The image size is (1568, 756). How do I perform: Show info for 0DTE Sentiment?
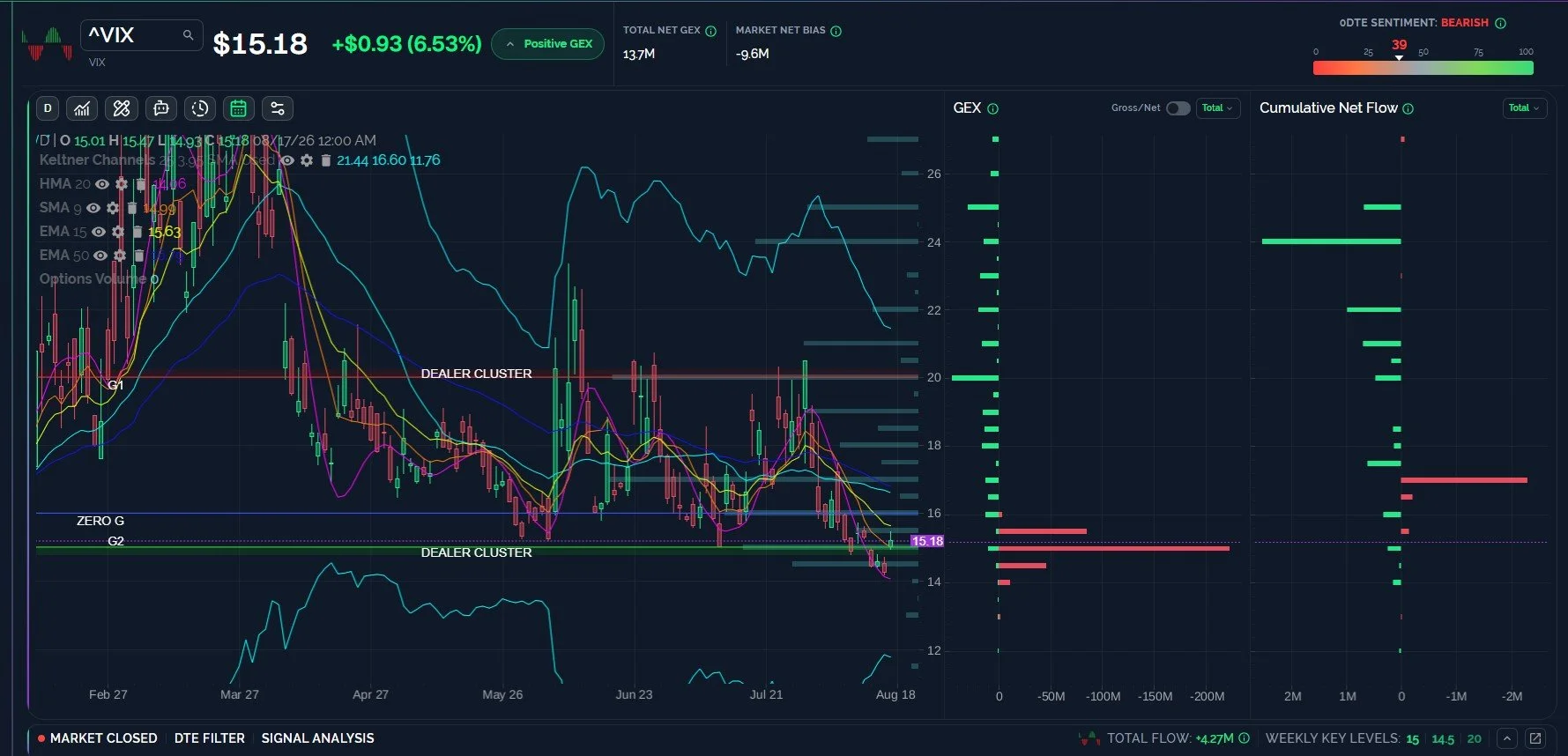1500,23
